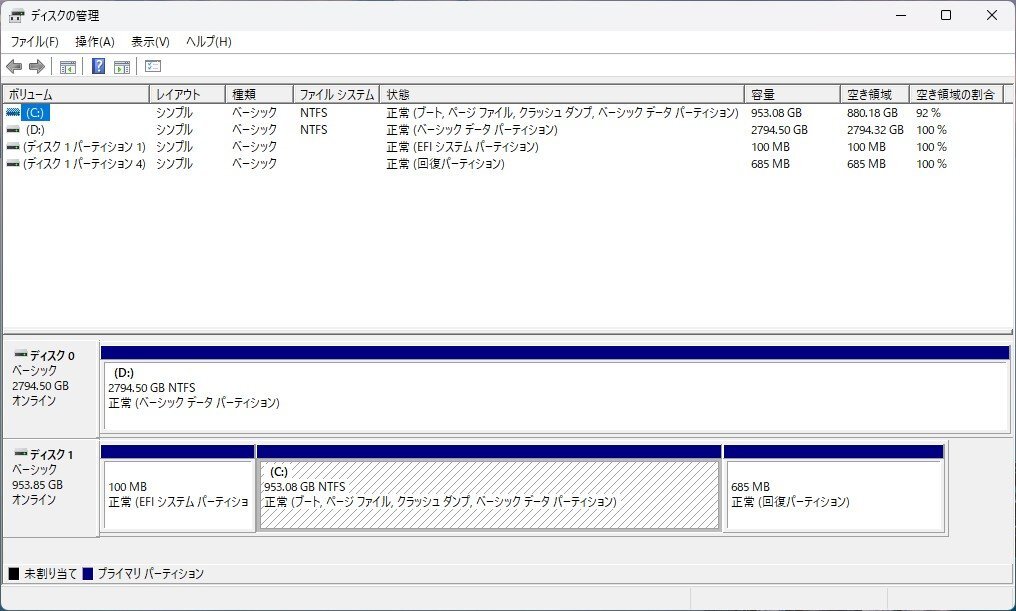Toggle the console tree visibility icon

pos(67,66)
